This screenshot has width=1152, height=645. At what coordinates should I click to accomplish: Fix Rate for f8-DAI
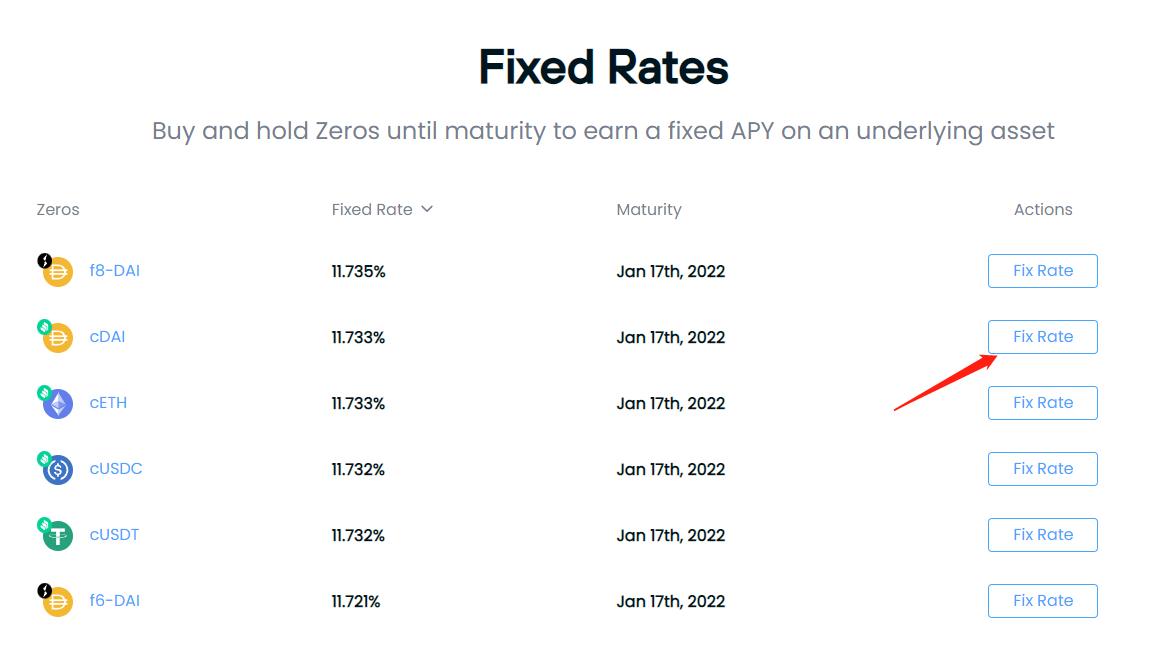1043,270
